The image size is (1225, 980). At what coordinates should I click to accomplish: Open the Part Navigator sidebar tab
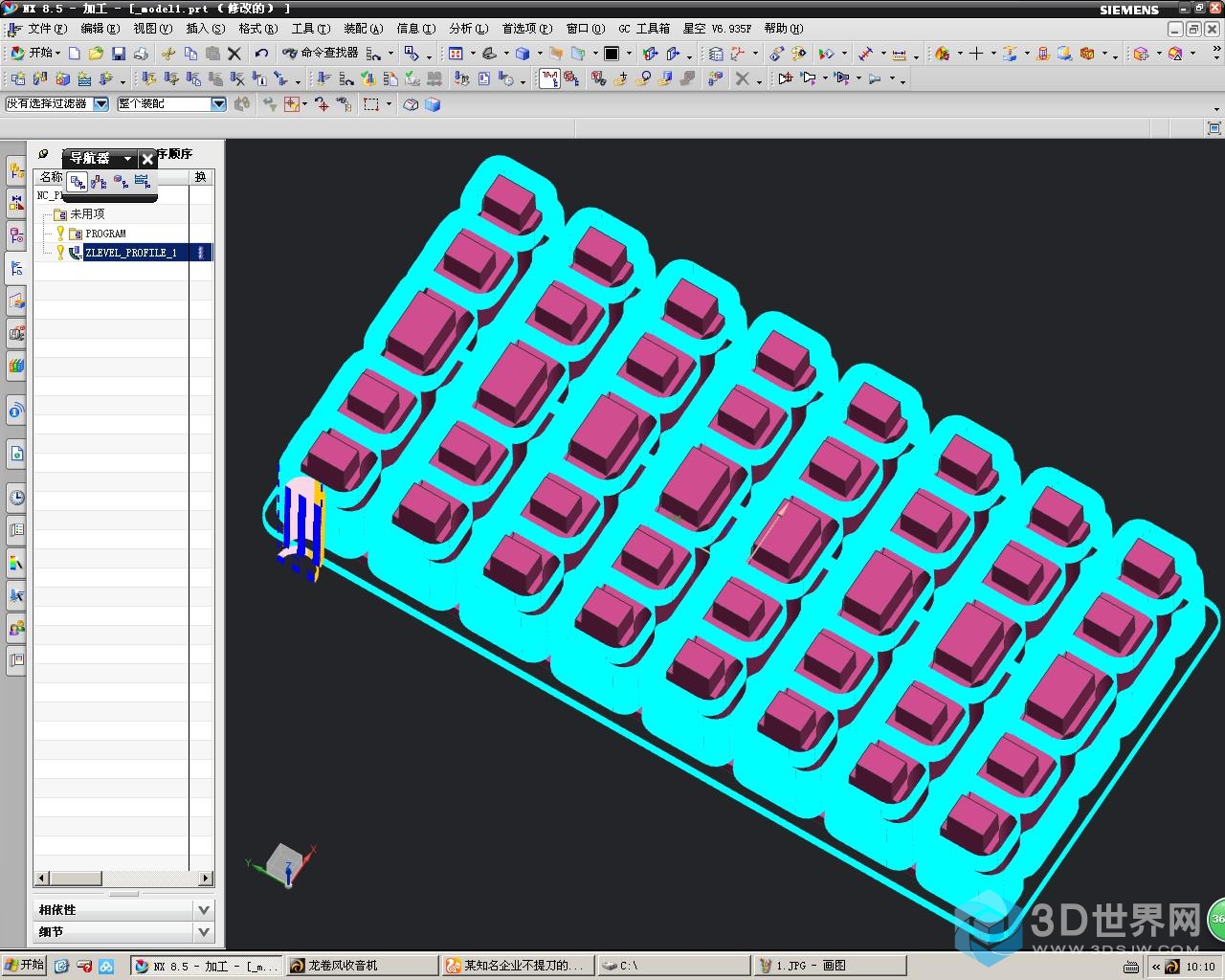[x=16, y=235]
